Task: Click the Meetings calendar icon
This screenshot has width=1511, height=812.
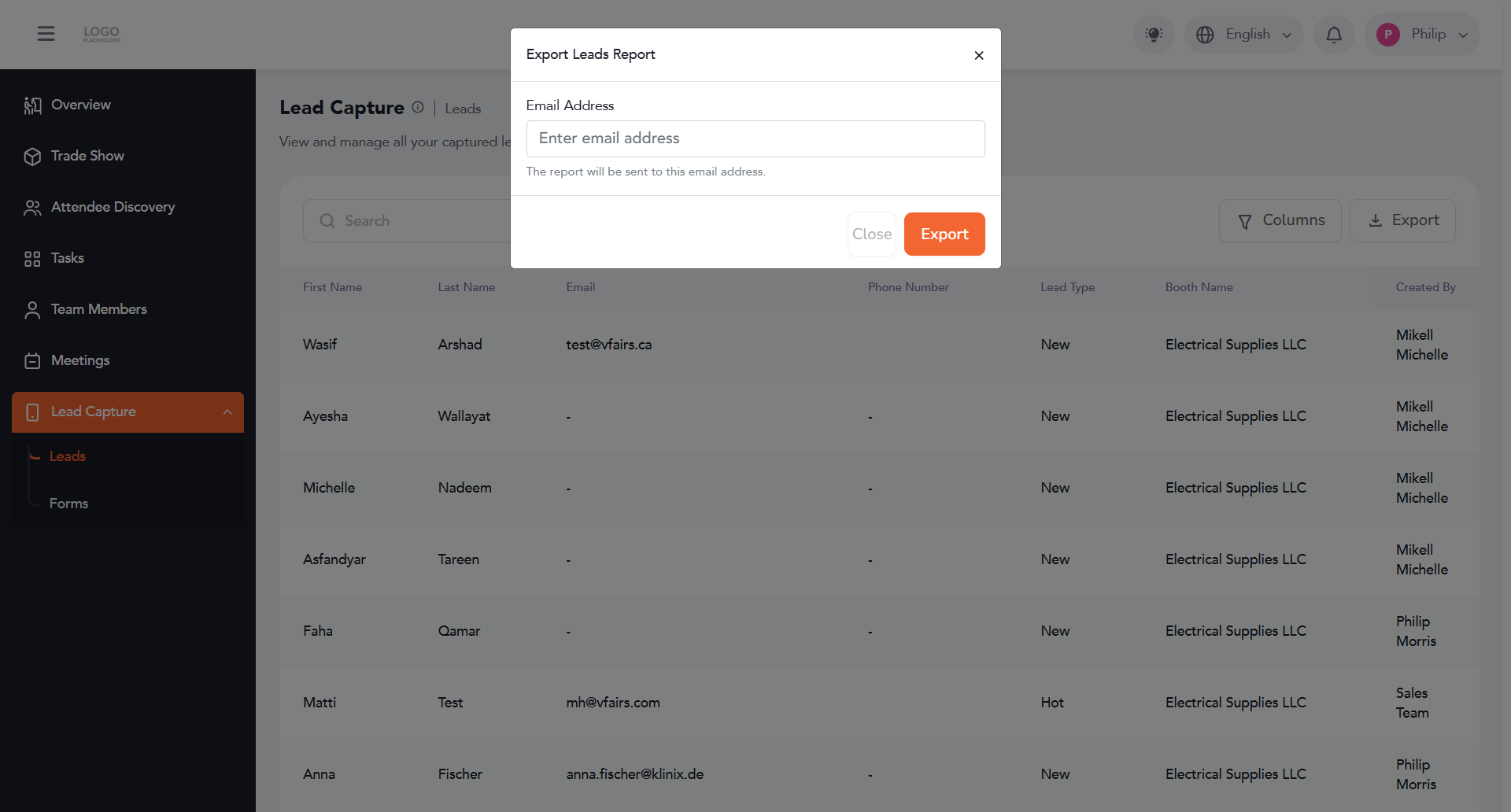Action: [32, 361]
